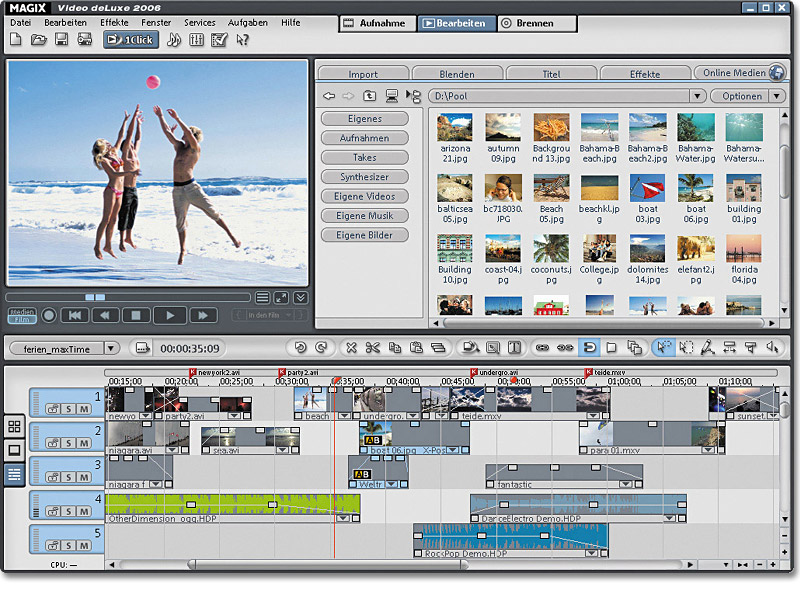Open the OtherDimension_ogg.HDP clip menu arrow
800x600 pixels.
point(343,518)
